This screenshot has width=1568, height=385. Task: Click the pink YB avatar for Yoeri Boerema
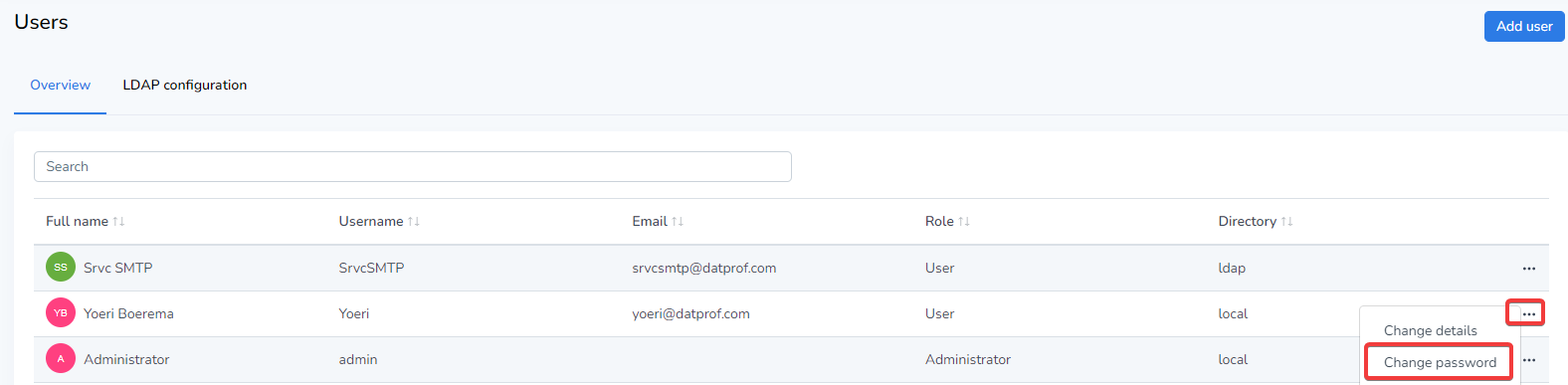coord(61,313)
